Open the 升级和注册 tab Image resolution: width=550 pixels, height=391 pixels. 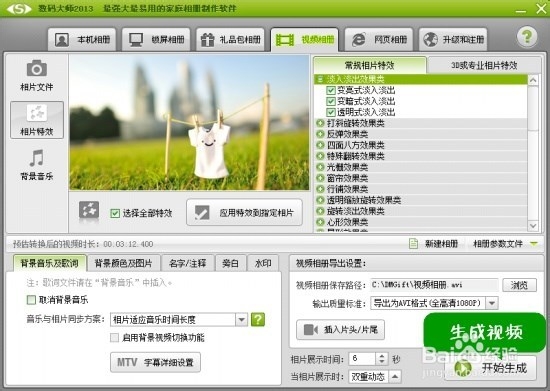[x=453, y=40]
